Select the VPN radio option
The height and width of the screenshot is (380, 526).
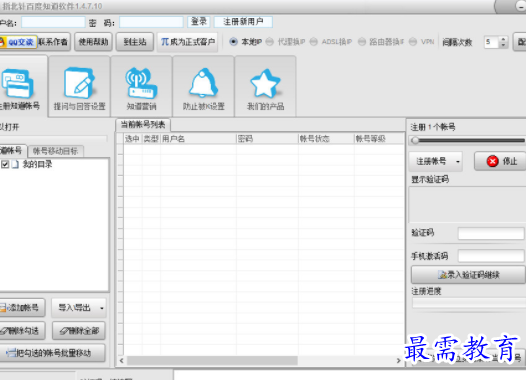413,42
